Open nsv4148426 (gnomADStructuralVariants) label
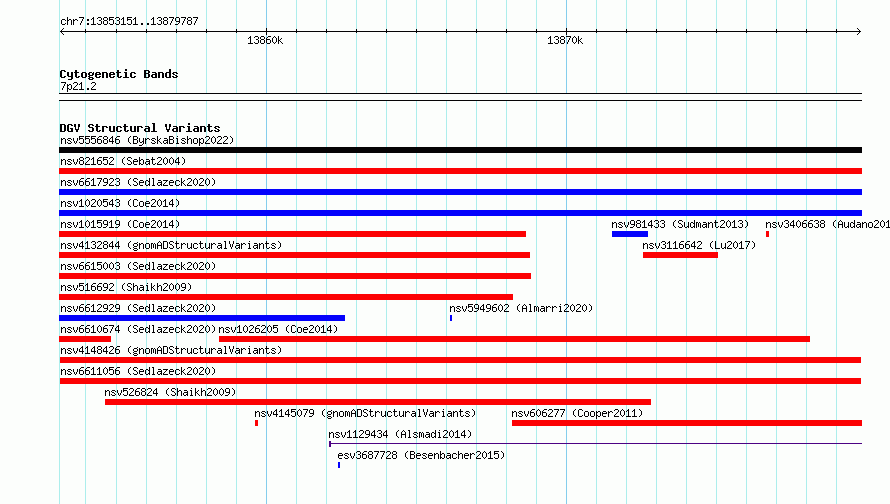Viewport: 890px width, 504px height. click(171, 350)
